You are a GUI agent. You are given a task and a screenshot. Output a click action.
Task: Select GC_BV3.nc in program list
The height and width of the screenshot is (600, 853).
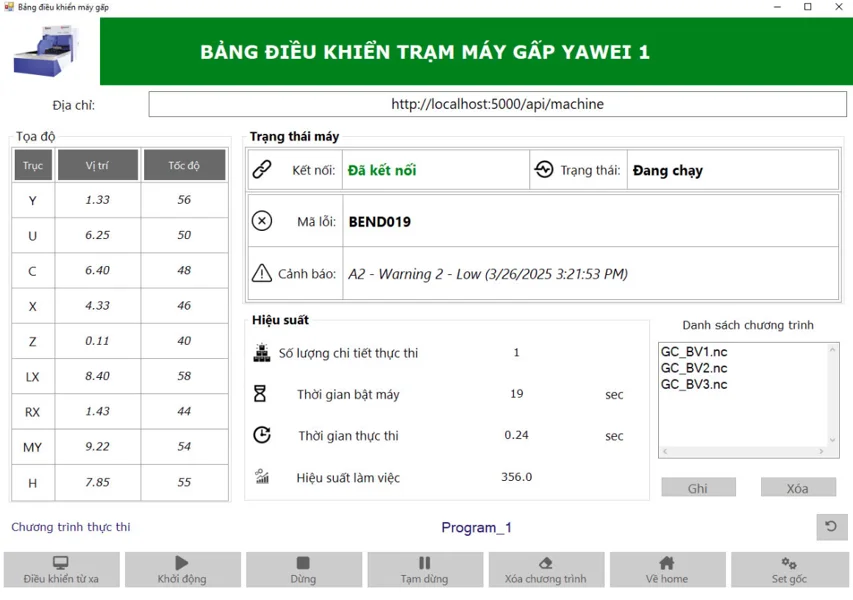[x=694, y=384]
